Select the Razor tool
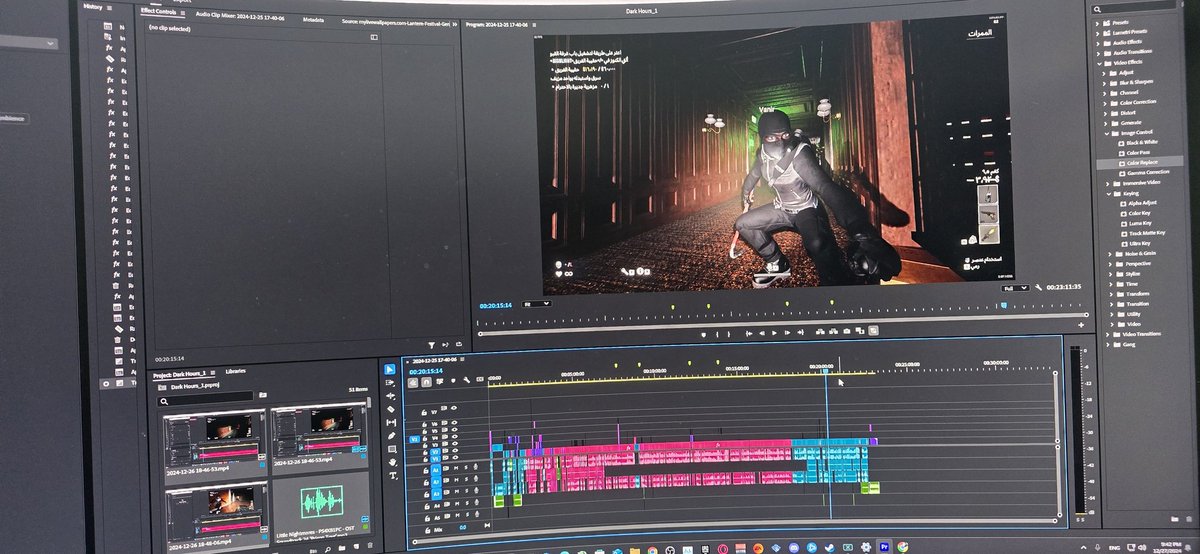Viewport: 1200px width, 554px height. (391, 409)
